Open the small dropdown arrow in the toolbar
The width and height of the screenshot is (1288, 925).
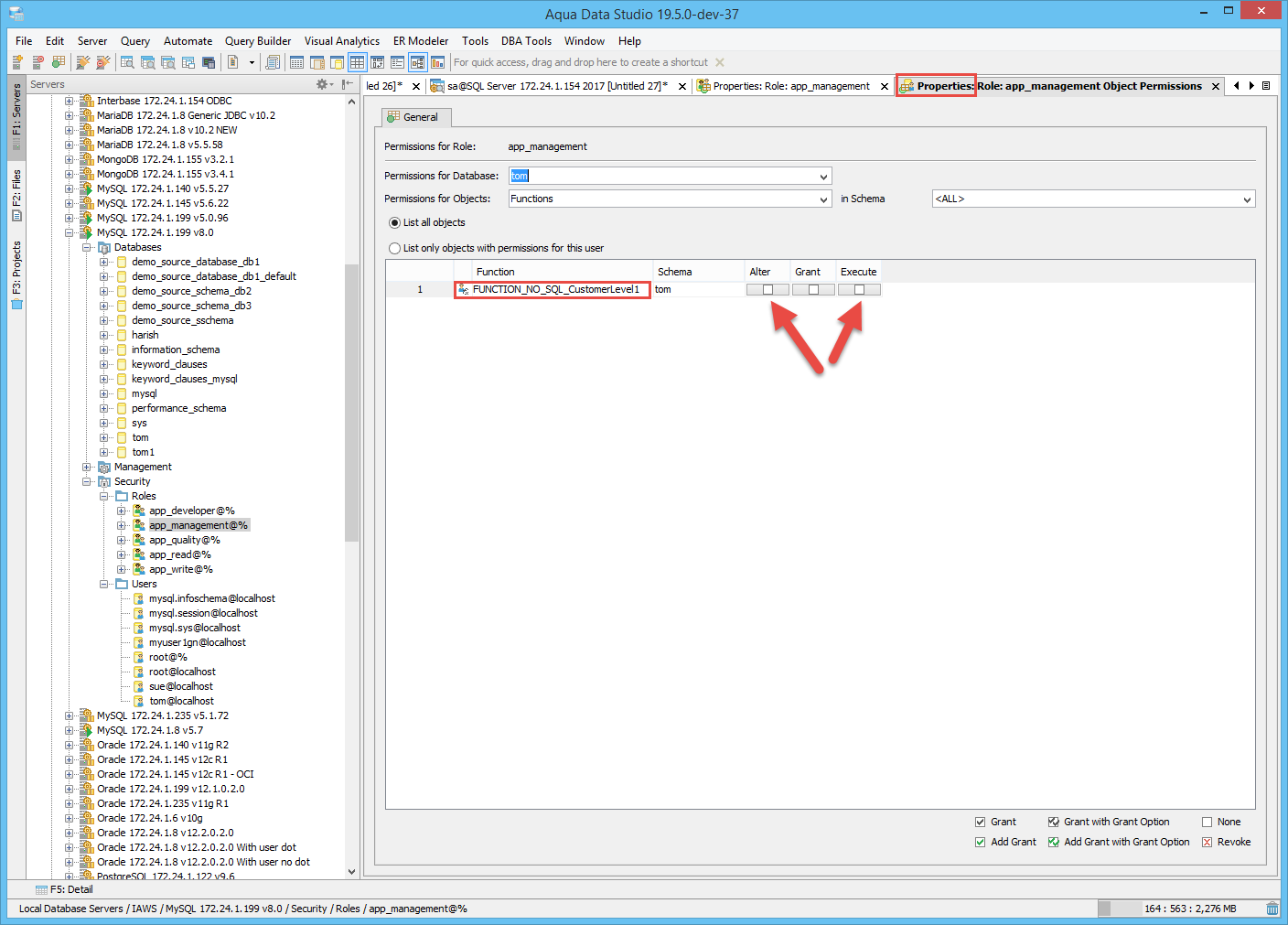[x=252, y=62]
